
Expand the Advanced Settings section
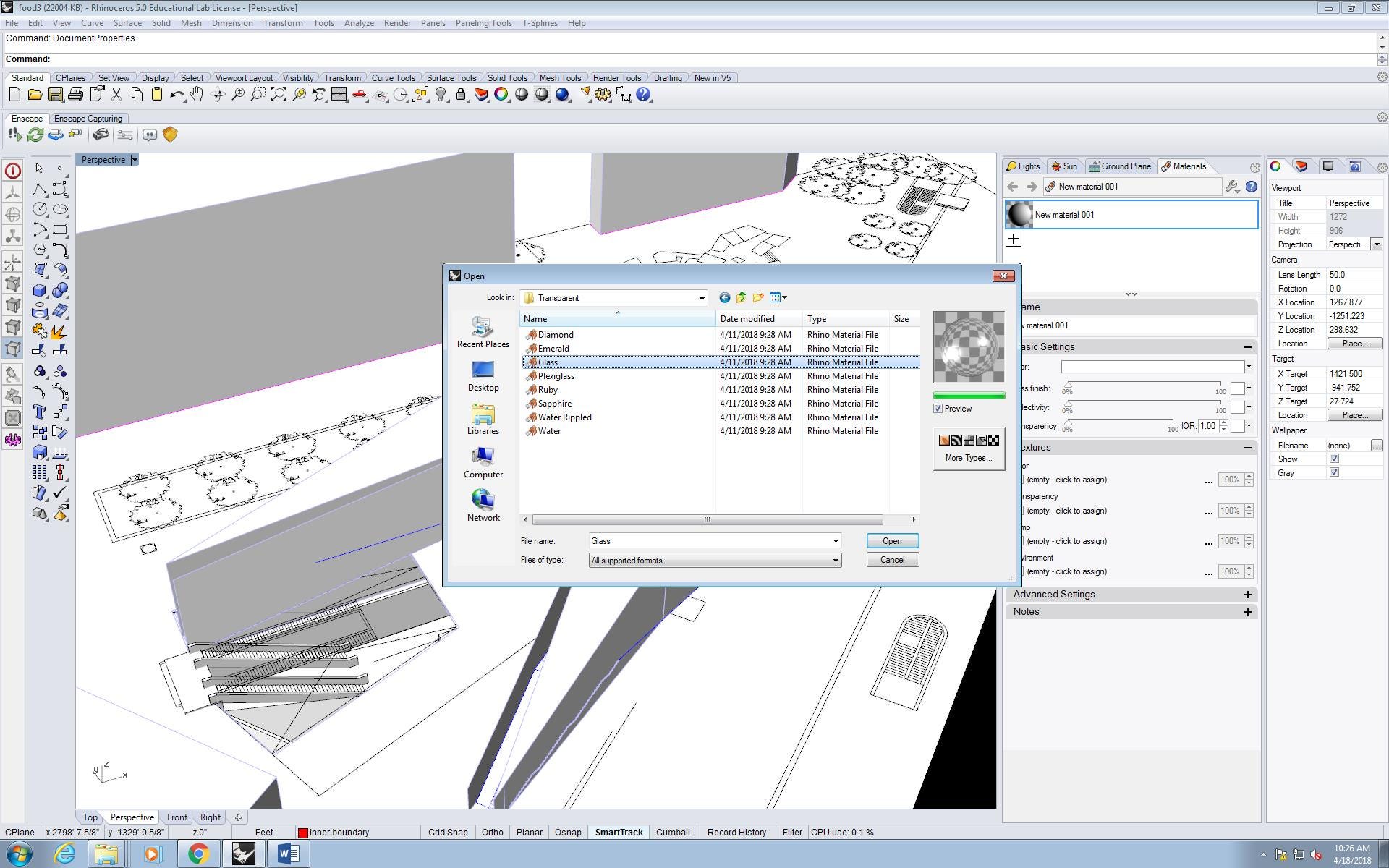(1247, 595)
